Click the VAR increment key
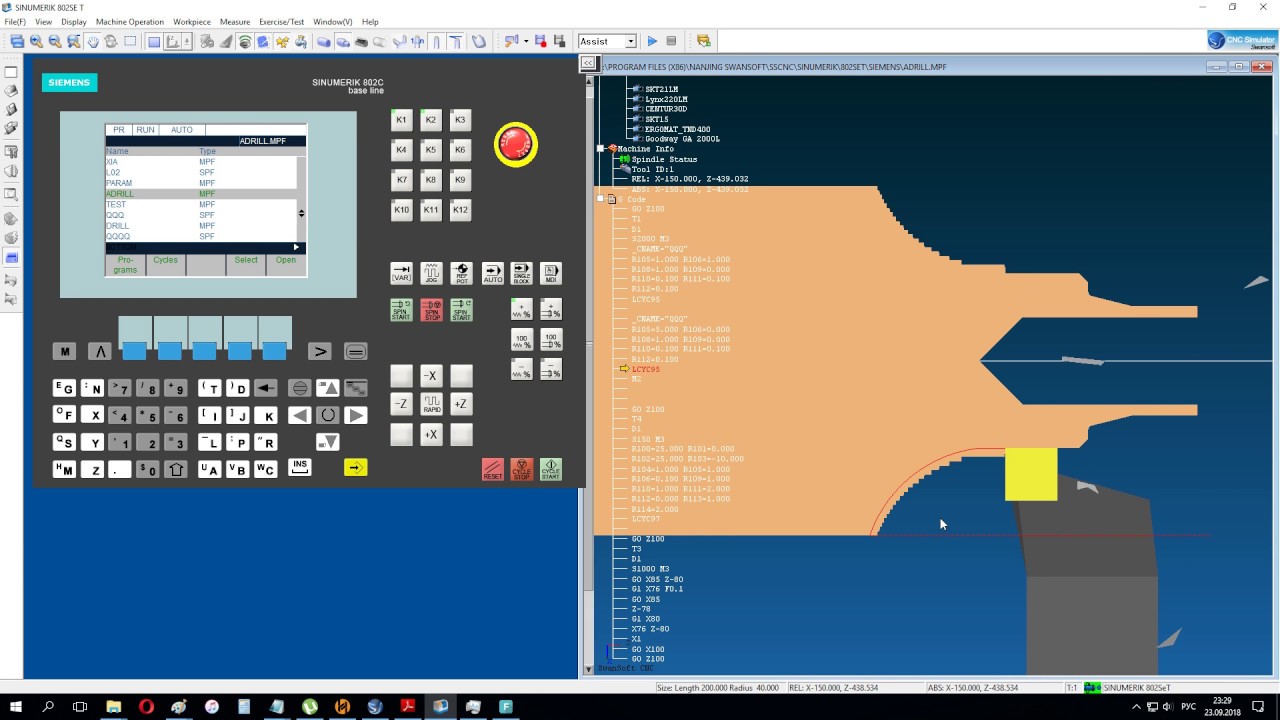 (x=401, y=273)
